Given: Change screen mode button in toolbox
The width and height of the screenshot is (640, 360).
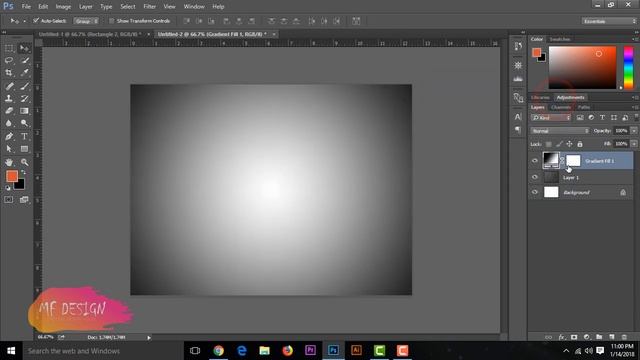Looking at the screenshot, I should pos(24,200).
